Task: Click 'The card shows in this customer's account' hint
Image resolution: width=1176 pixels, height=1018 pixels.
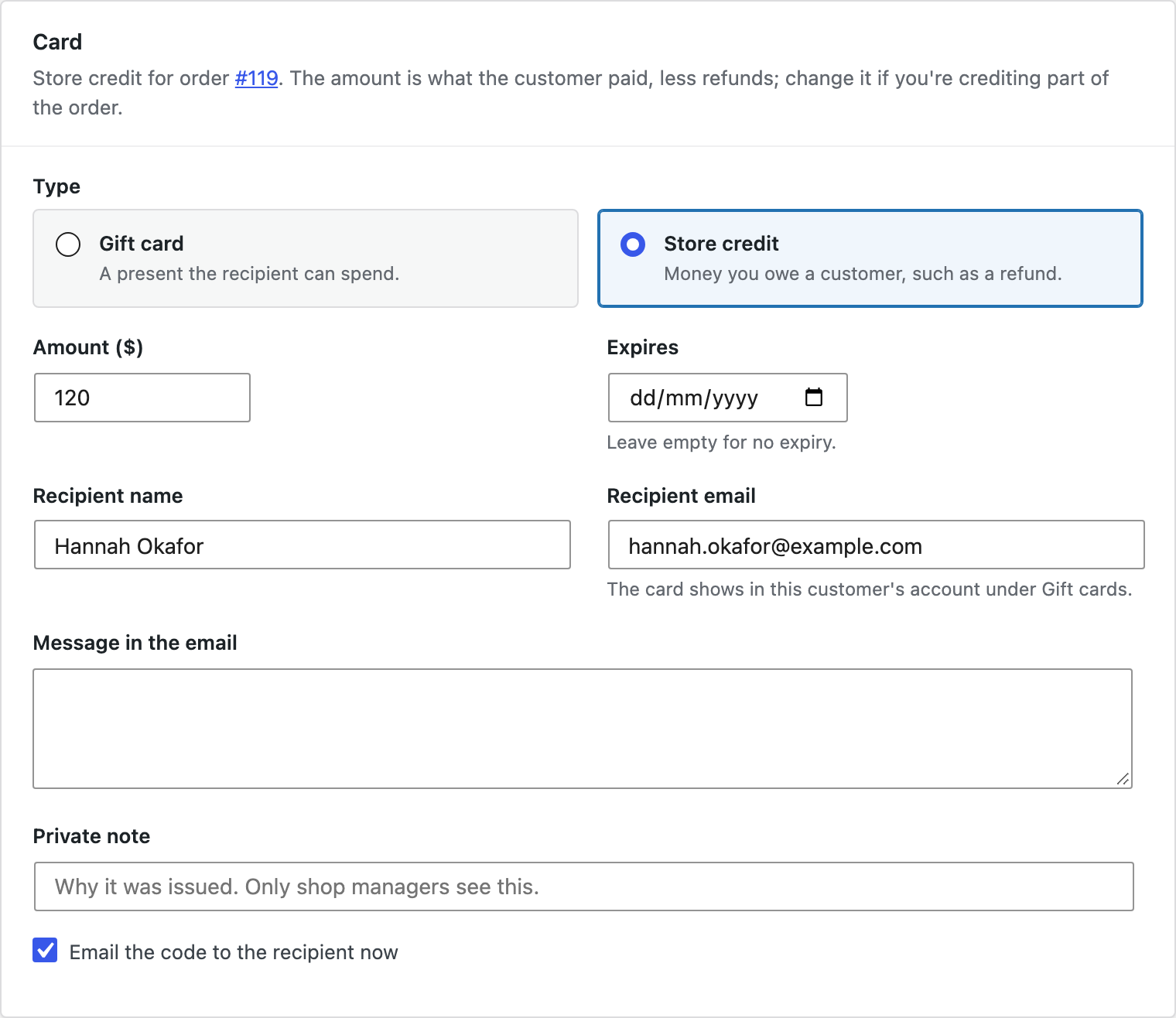Action: point(870,589)
